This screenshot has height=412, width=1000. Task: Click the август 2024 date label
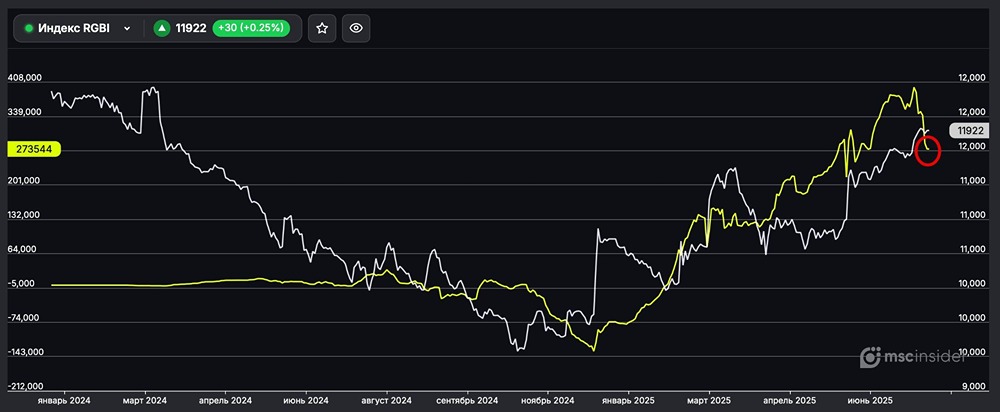tap(387, 399)
